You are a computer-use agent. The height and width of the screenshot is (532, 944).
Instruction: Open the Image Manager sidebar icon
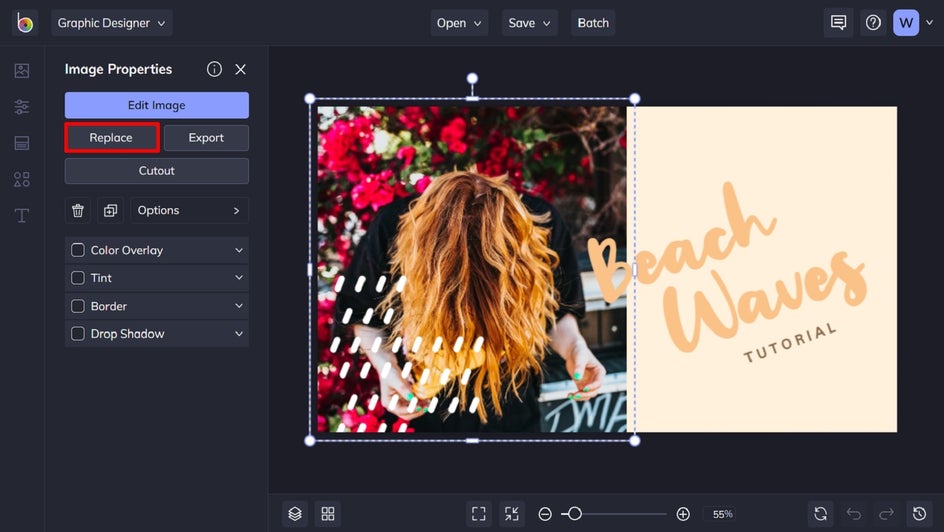pos(22,70)
